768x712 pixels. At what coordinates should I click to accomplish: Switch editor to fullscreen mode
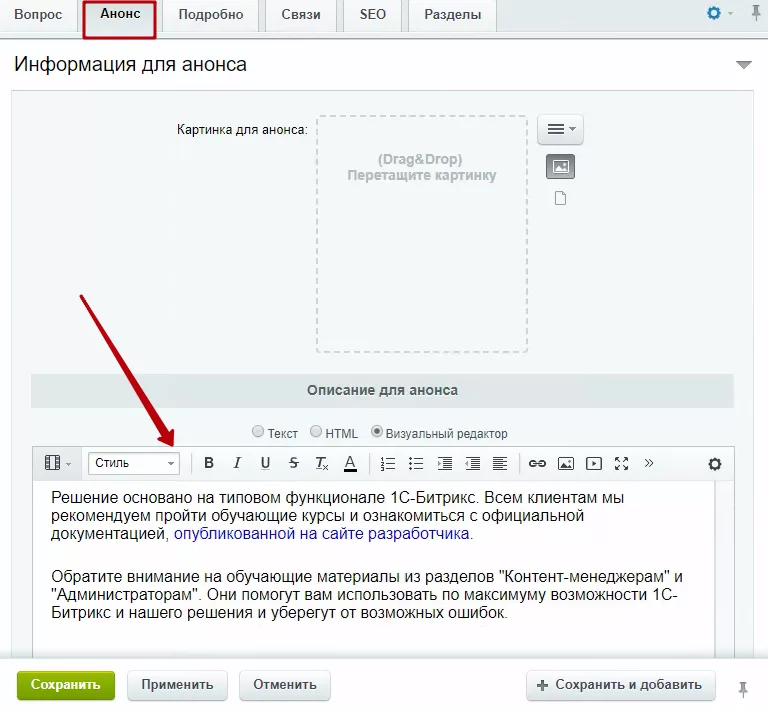[622, 463]
